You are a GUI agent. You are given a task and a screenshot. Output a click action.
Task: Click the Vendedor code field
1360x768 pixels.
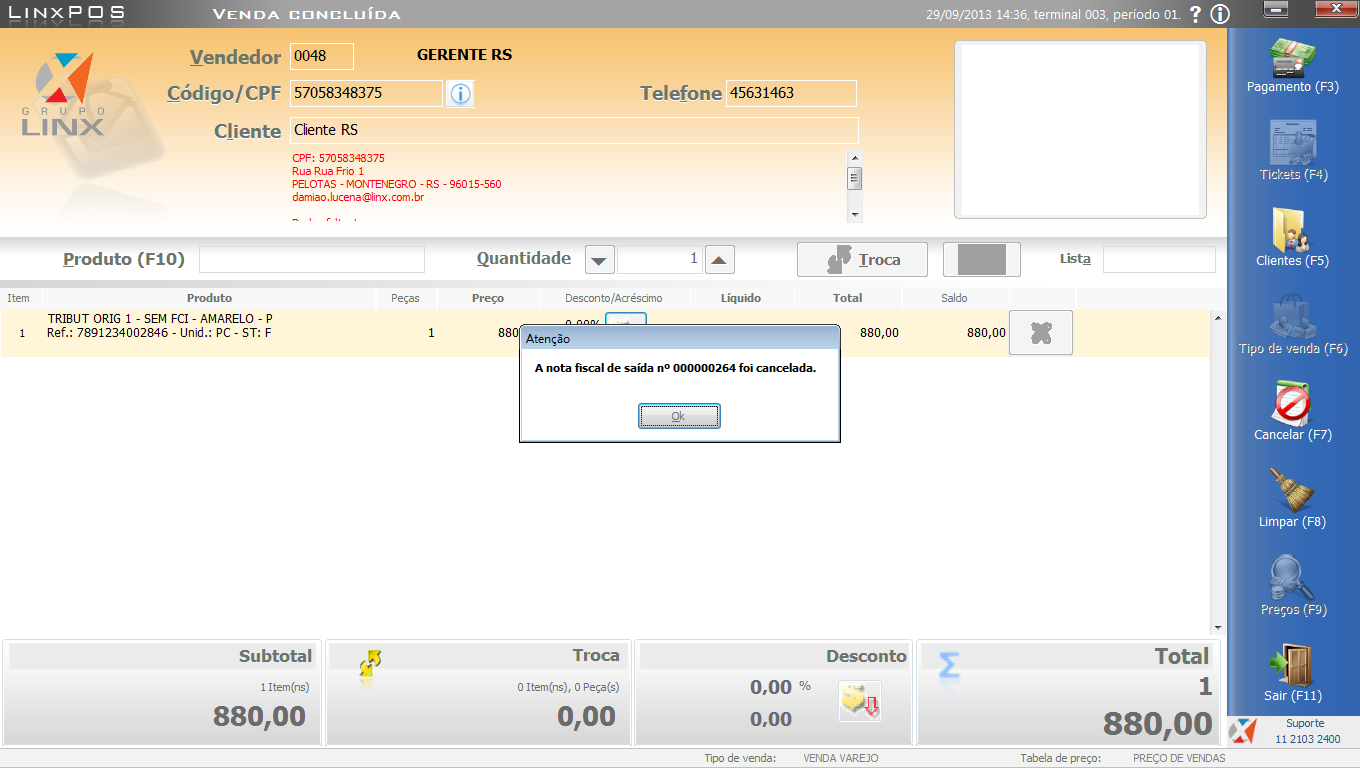[x=322, y=56]
